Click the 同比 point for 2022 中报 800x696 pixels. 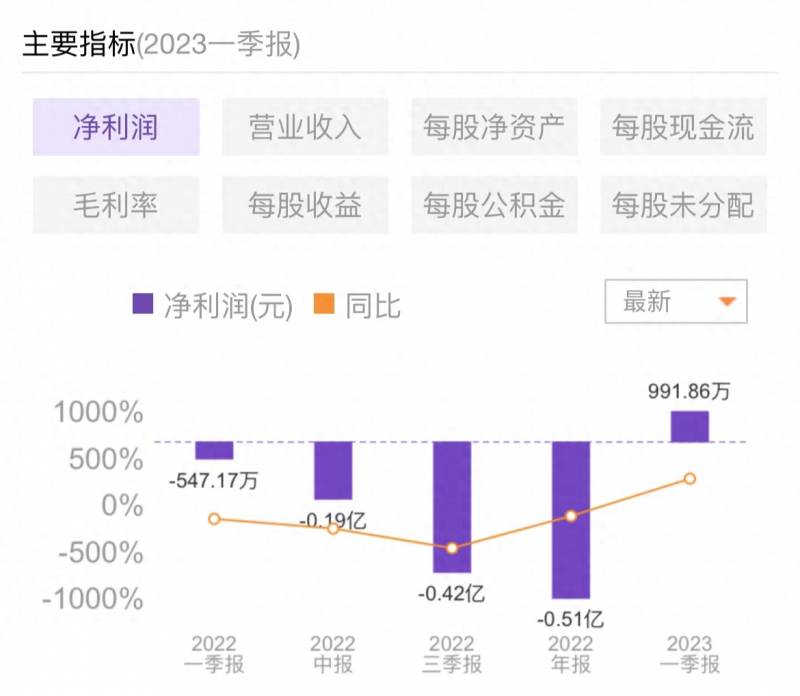[x=333, y=529]
